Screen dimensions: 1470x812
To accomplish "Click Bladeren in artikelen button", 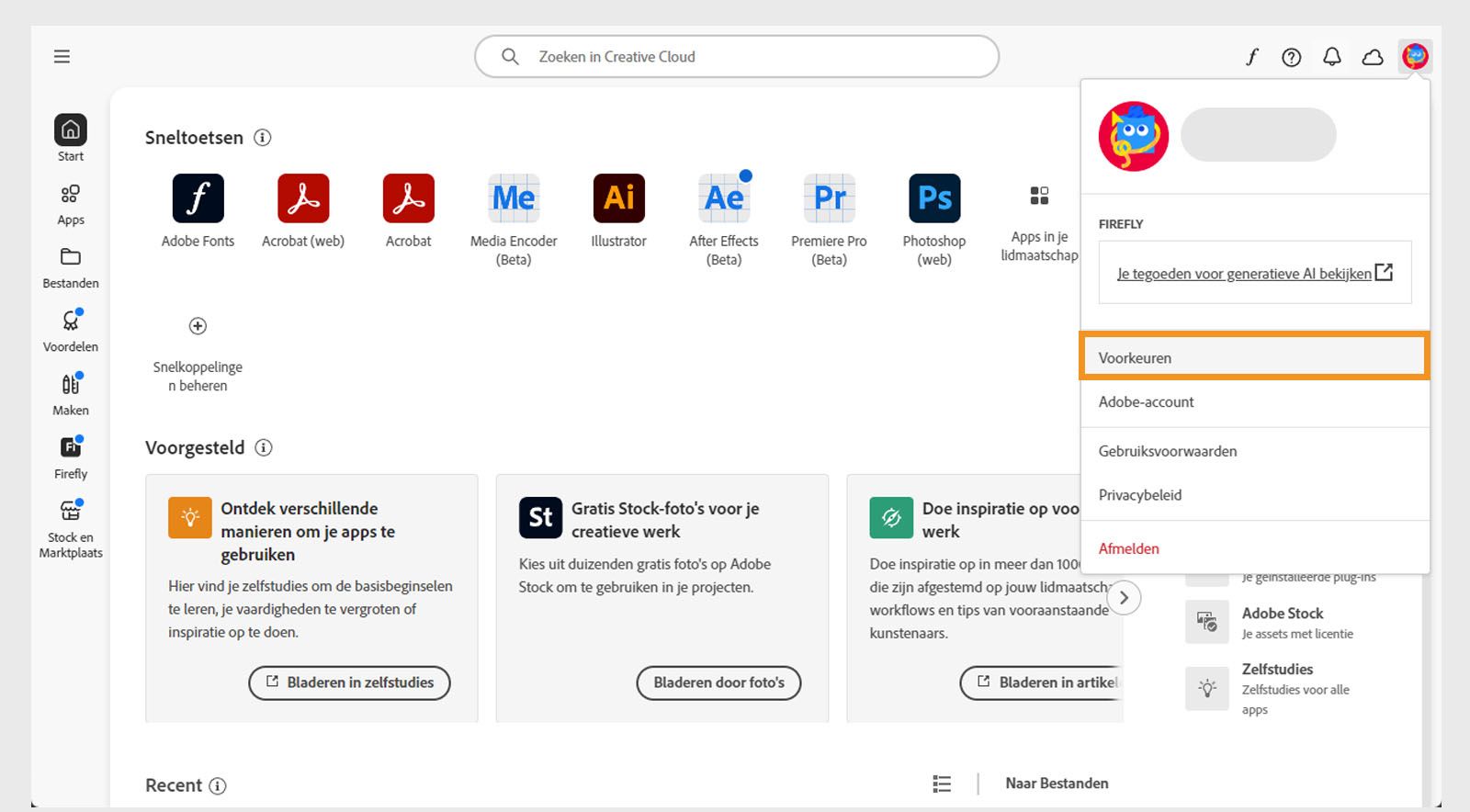I will [x=1041, y=682].
